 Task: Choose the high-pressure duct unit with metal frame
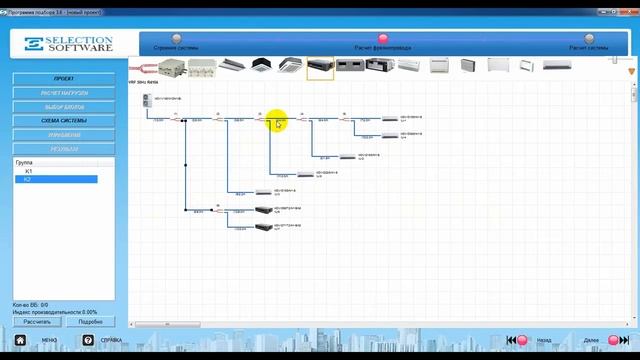coord(380,65)
